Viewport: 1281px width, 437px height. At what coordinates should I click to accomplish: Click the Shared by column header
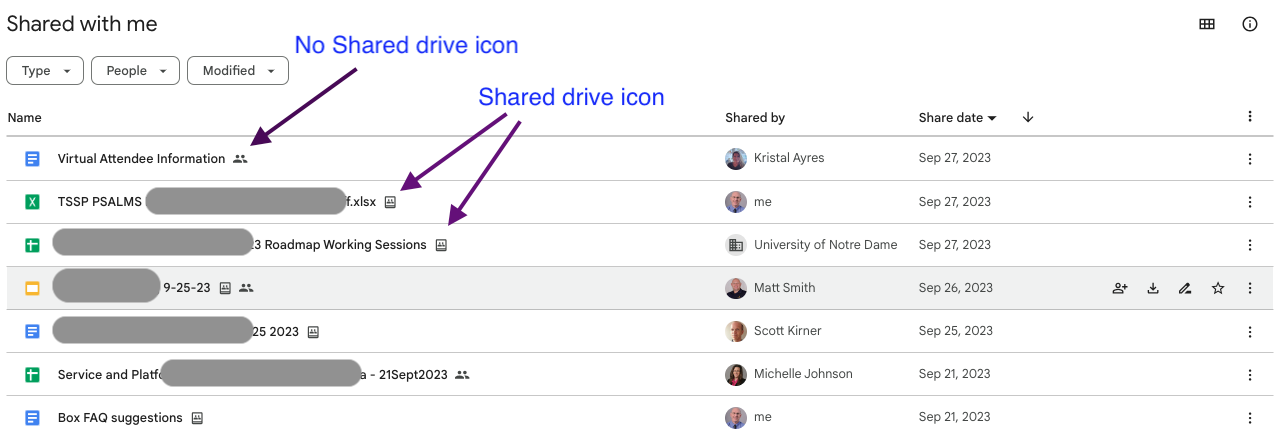(x=755, y=118)
